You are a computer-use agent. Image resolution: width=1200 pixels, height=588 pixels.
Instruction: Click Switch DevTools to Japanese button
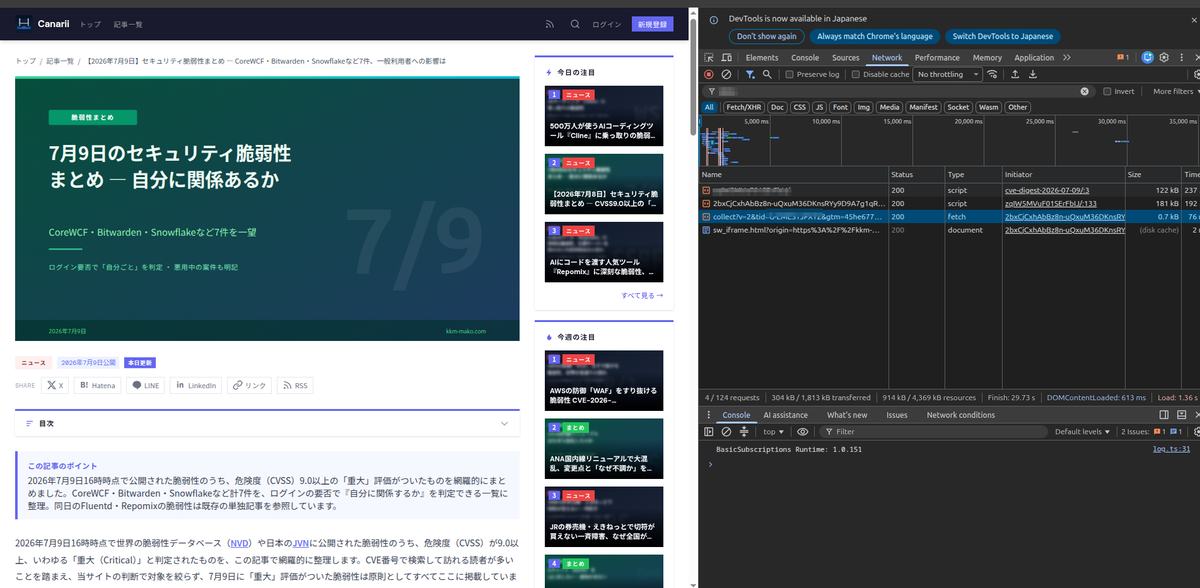[x=1001, y=36]
